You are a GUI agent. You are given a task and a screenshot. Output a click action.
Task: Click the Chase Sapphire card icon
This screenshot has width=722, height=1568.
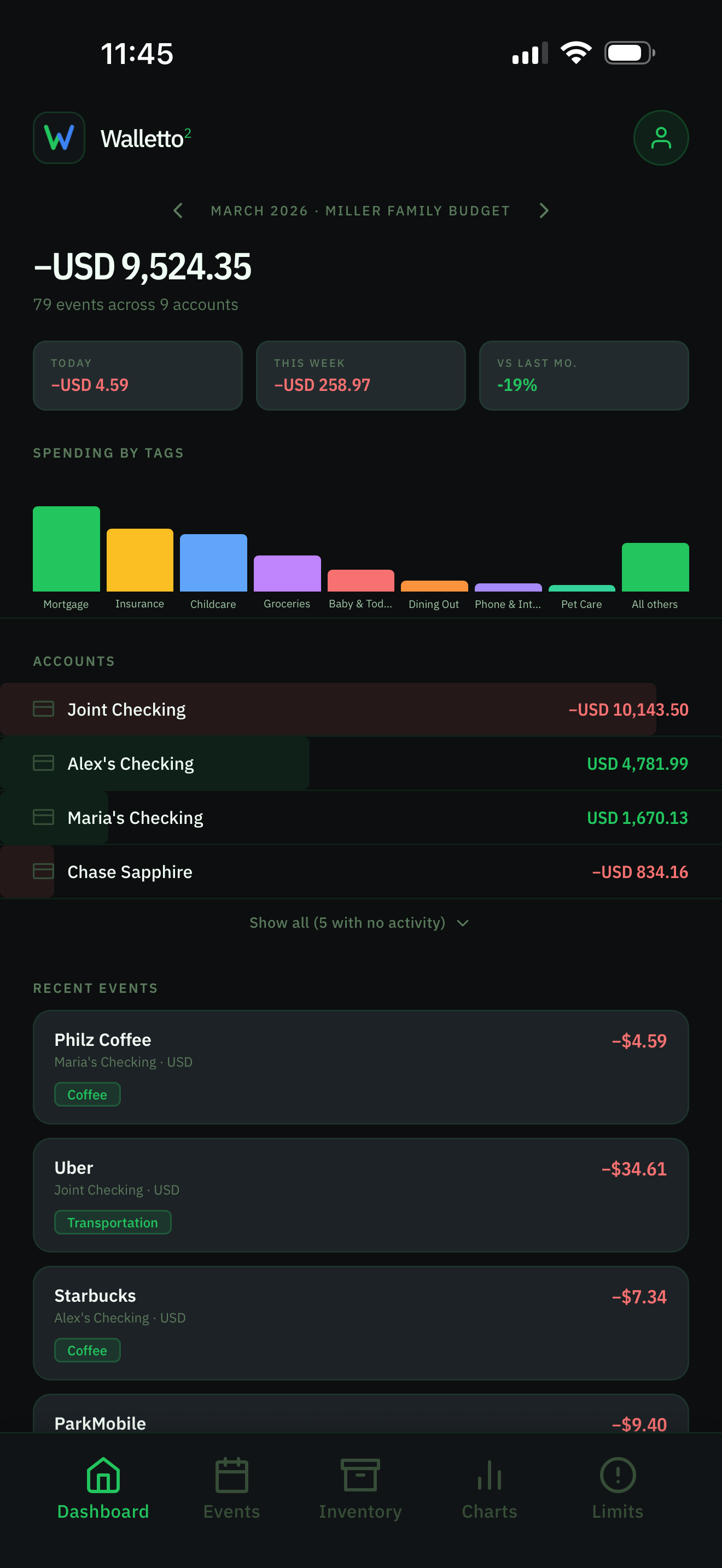click(43, 871)
